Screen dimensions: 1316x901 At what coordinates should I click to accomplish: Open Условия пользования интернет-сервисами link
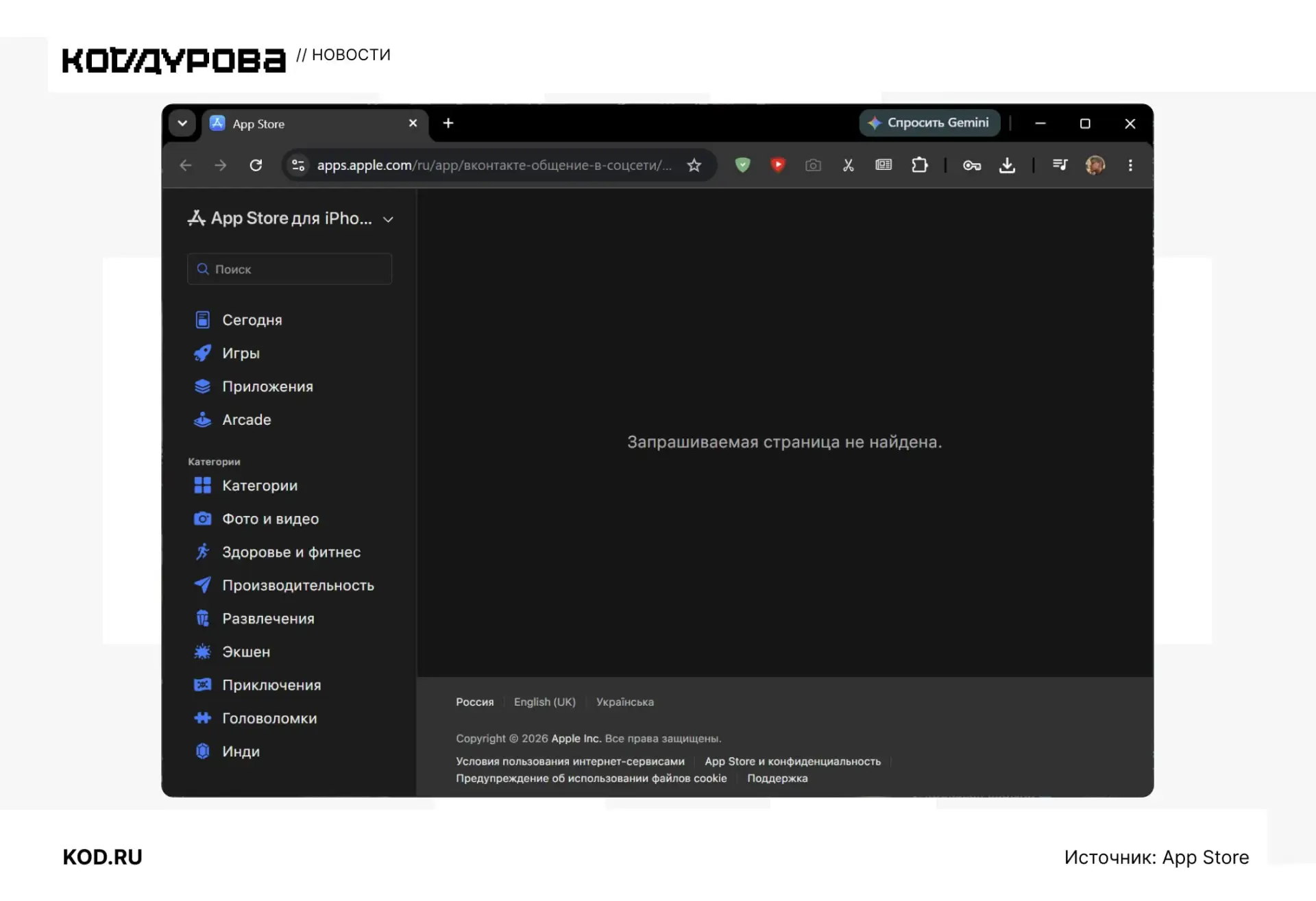(570, 762)
